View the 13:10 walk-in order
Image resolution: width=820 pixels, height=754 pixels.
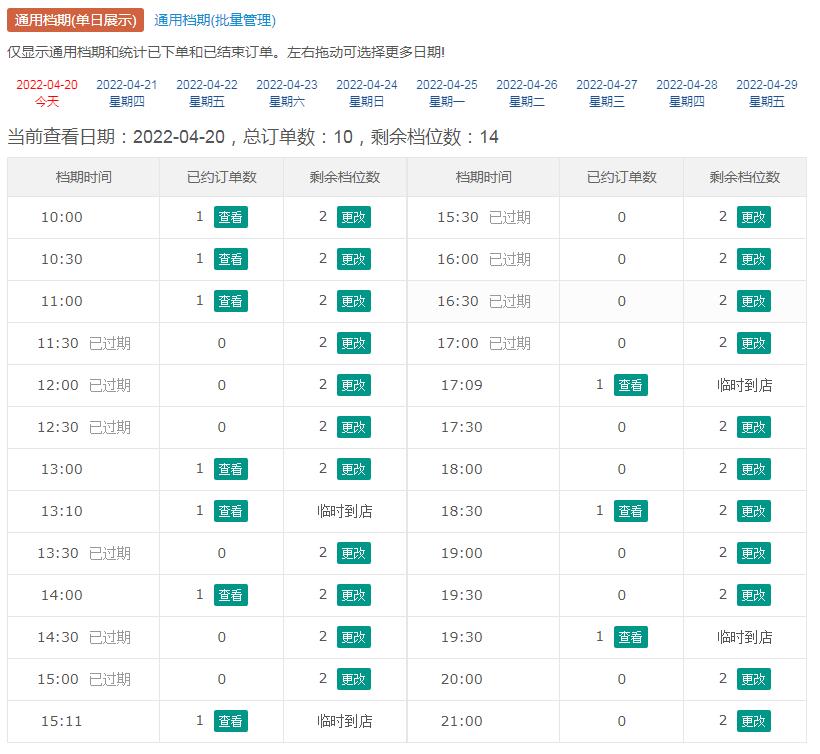click(230, 511)
